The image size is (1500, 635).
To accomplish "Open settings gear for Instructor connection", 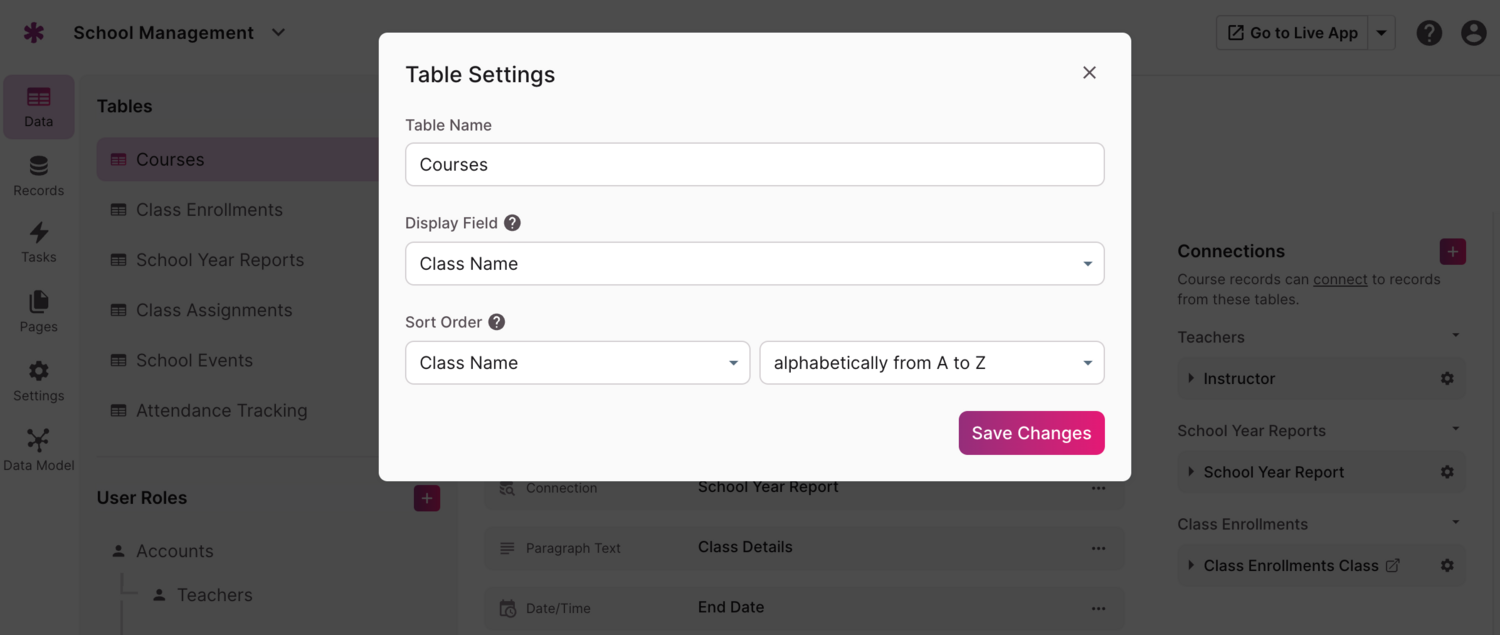I will point(1447,379).
